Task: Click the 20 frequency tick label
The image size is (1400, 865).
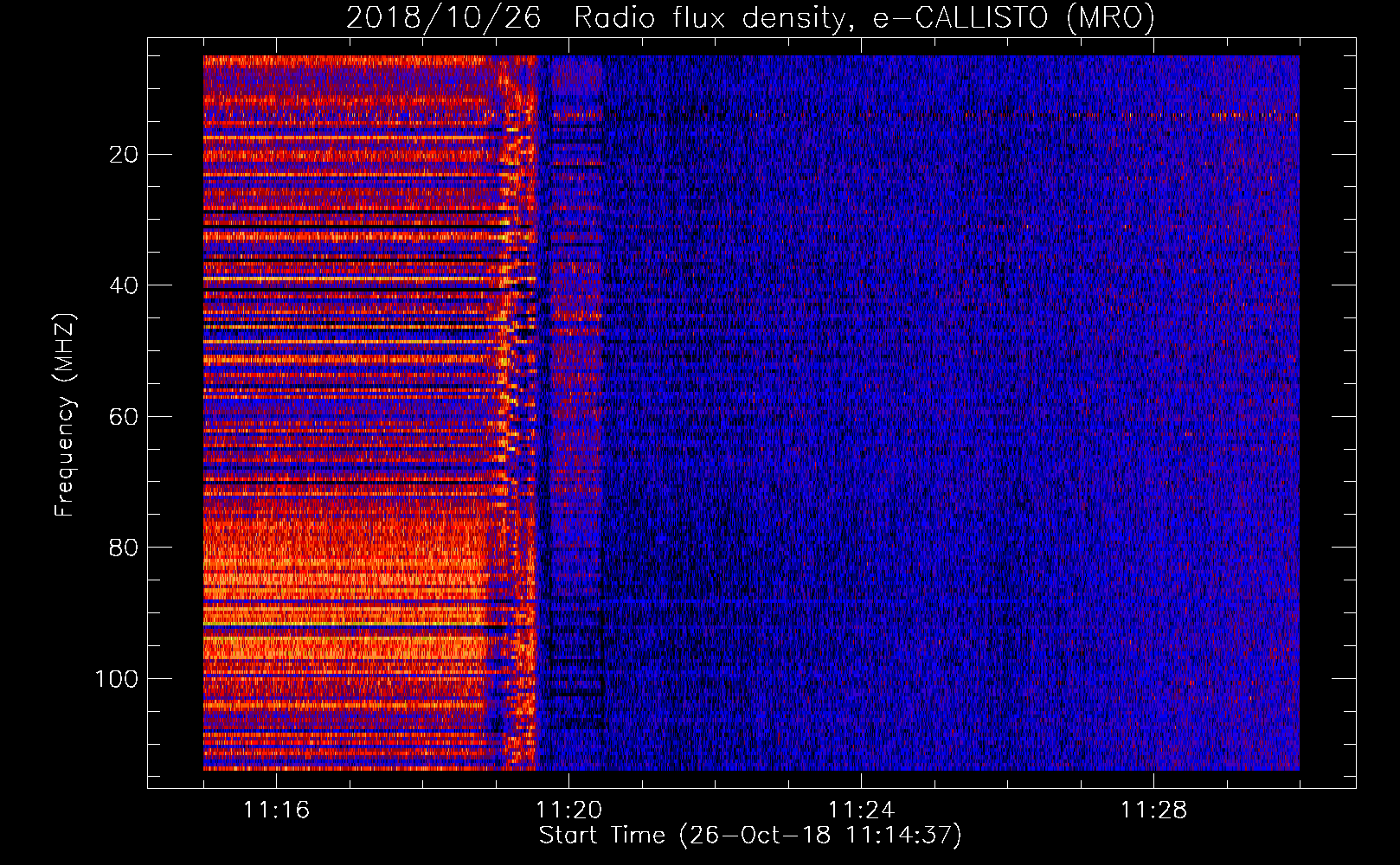Action: click(x=125, y=155)
